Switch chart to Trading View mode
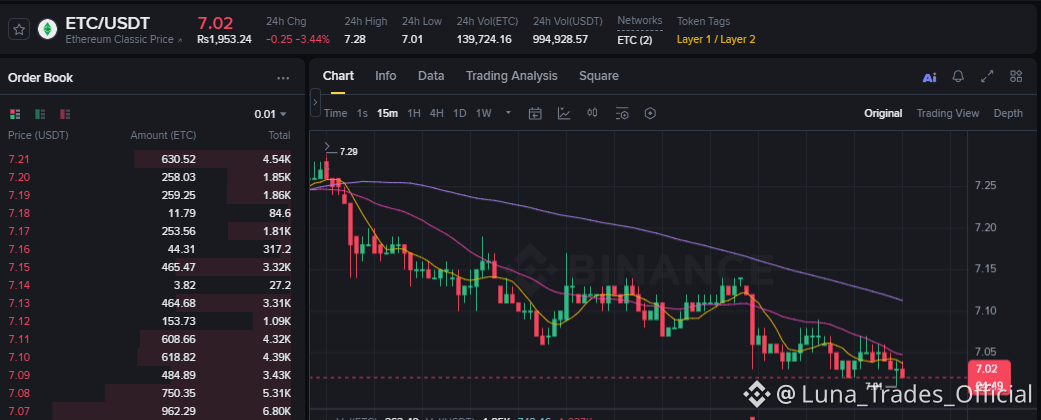The width and height of the screenshot is (1041, 420). (947, 113)
